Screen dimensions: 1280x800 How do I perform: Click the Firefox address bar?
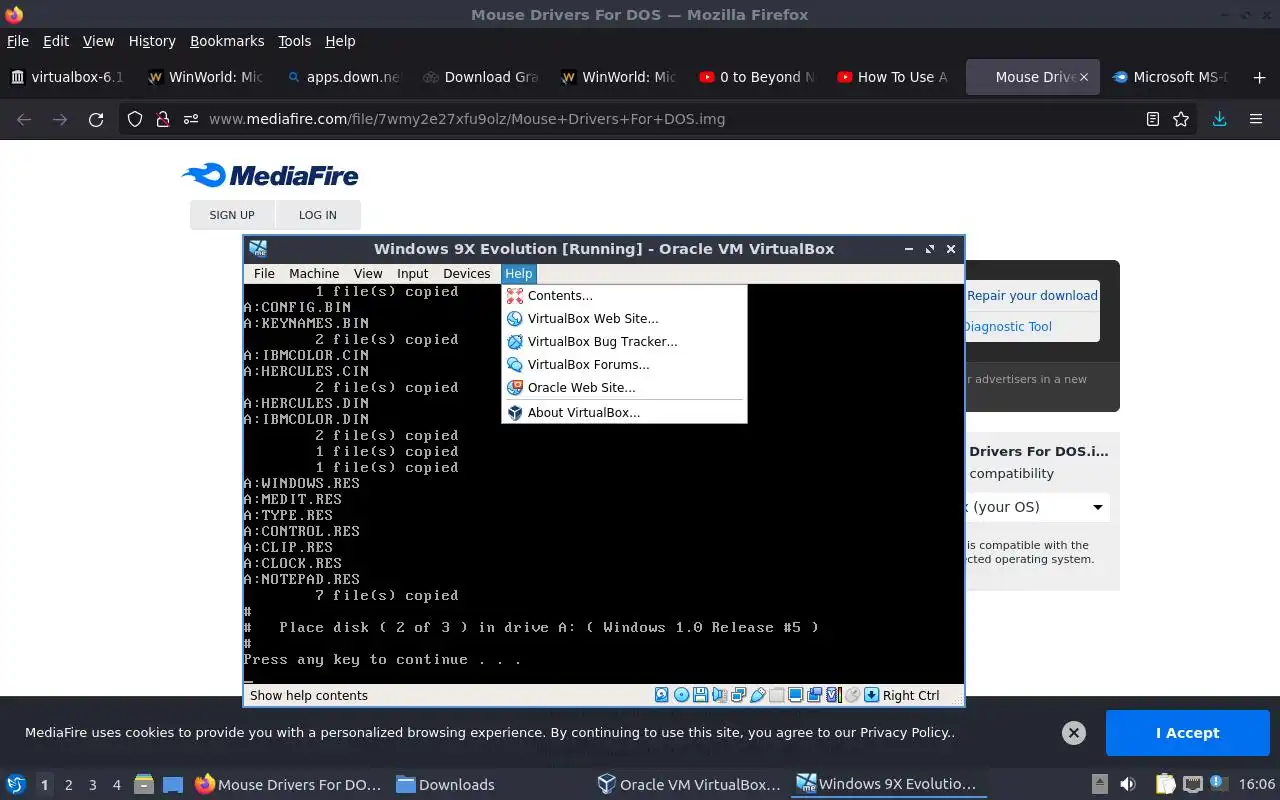click(x=660, y=119)
